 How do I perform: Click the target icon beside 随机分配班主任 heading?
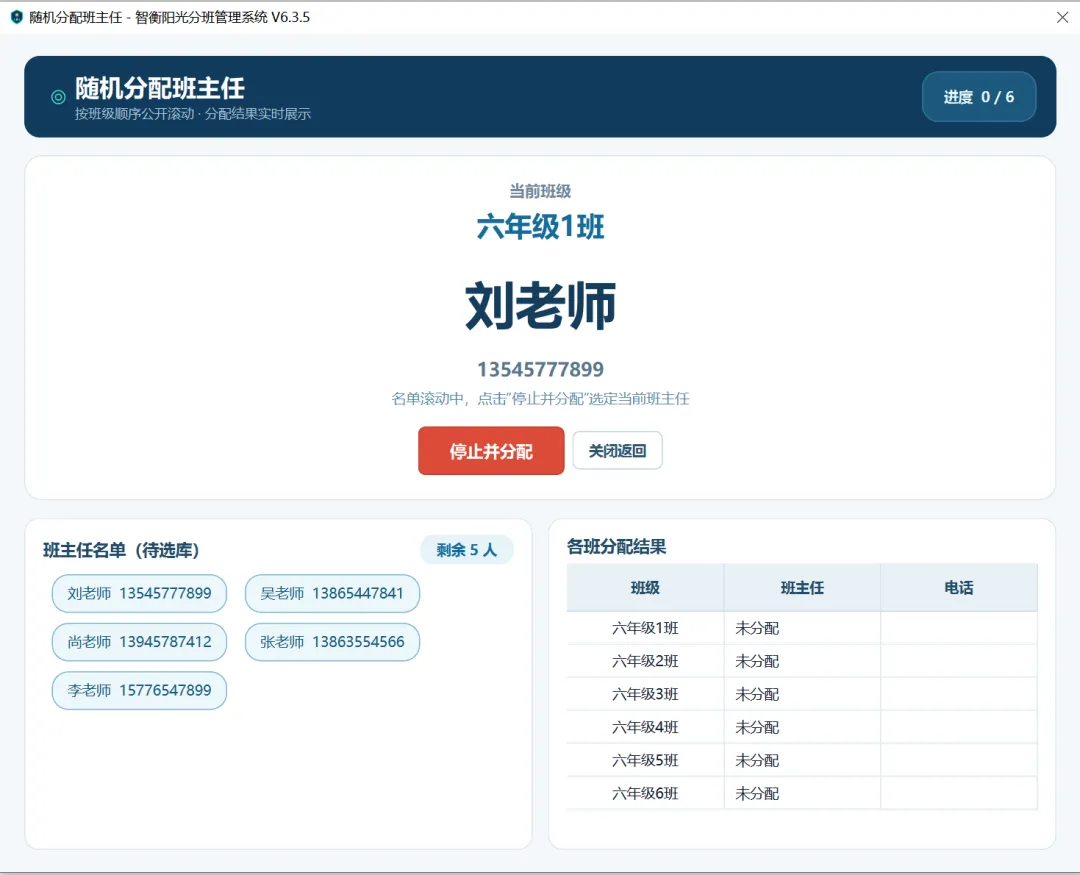pos(59,97)
